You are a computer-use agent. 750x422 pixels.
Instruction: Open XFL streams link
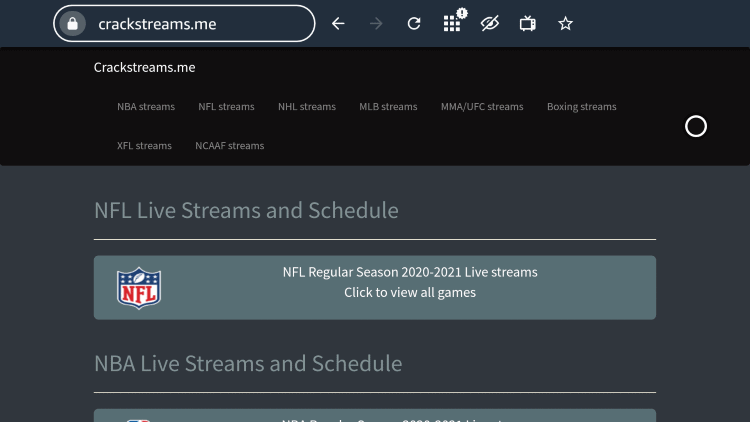(144, 146)
